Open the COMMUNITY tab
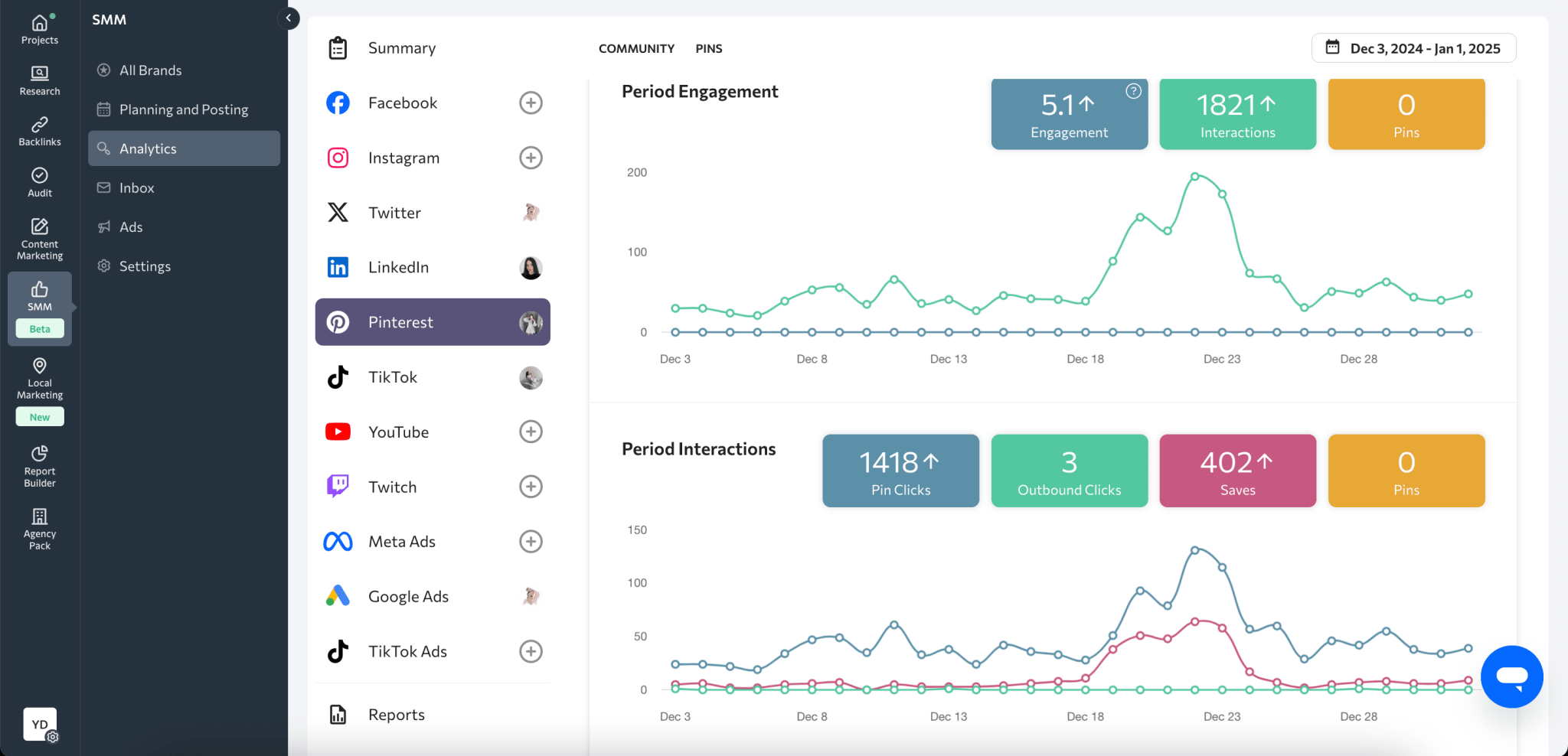 click(x=635, y=48)
